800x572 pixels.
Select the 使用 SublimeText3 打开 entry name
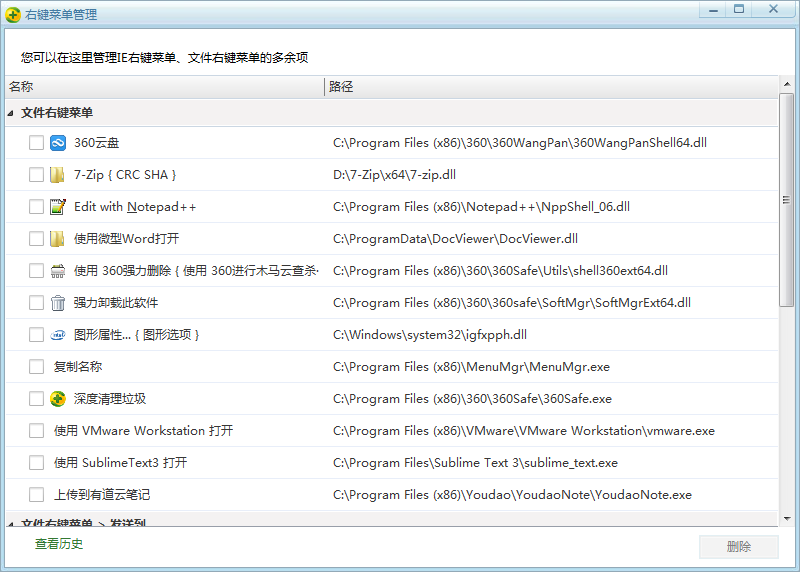[120, 463]
